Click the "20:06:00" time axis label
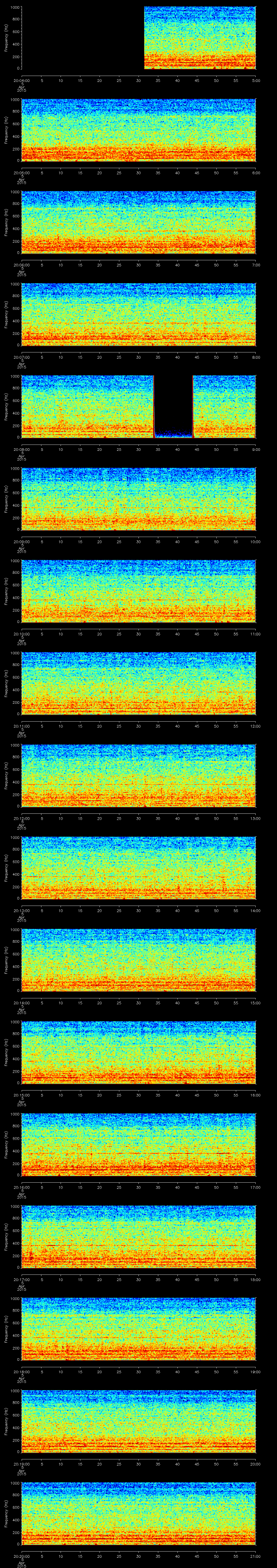This screenshot has height=1568, width=277. (21, 265)
